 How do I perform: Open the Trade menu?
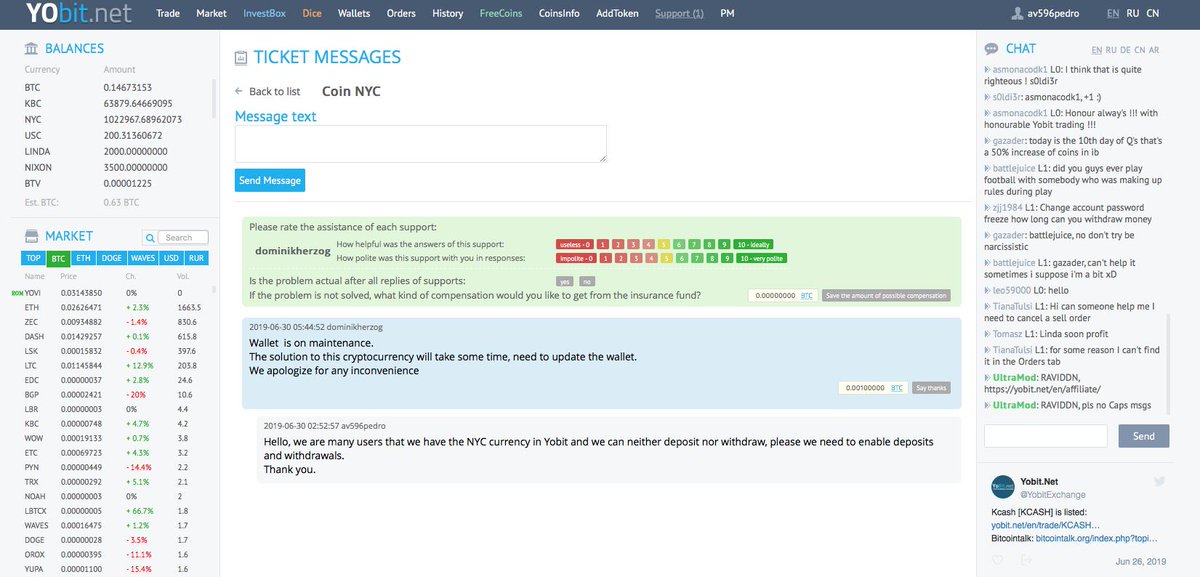pos(168,14)
